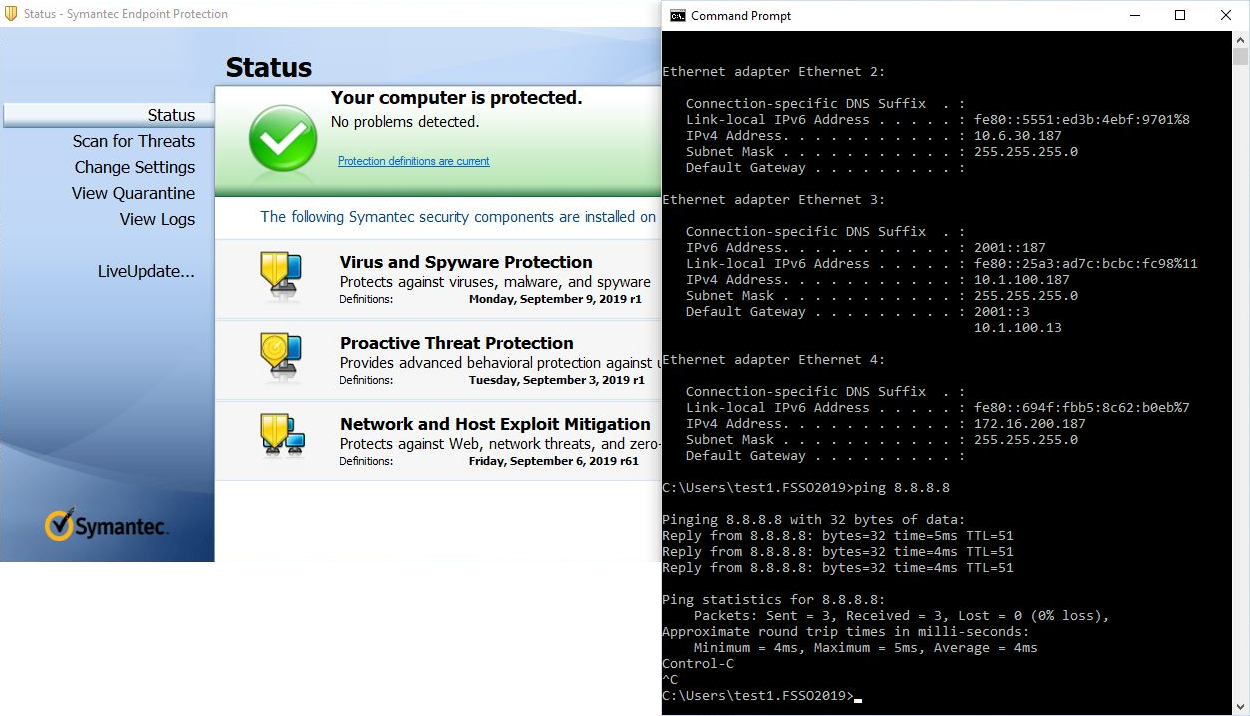The height and width of the screenshot is (716, 1250).
Task: Launch LiveUpdate... from the sidebar
Action: click(x=146, y=271)
